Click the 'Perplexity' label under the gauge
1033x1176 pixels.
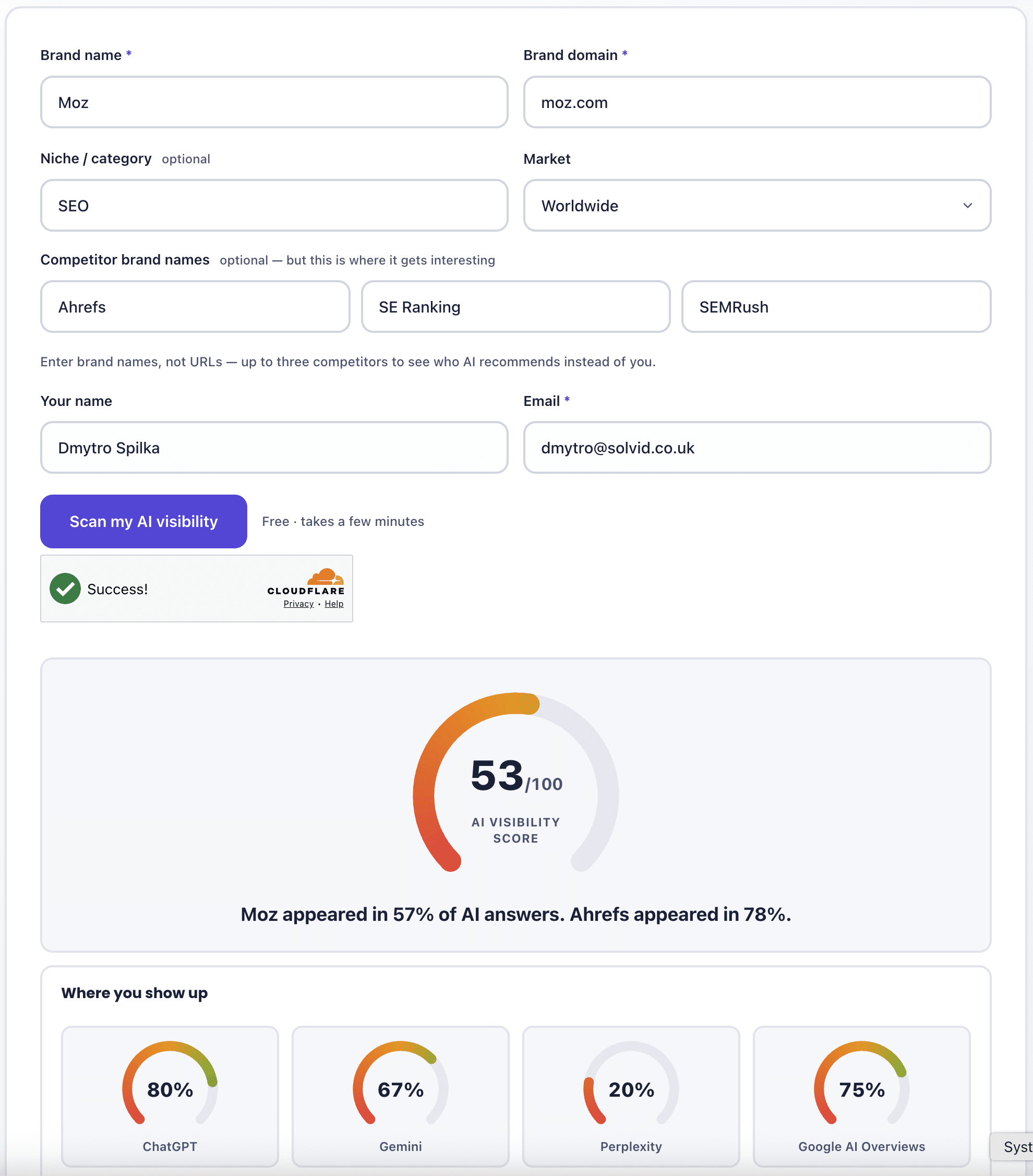[x=631, y=1147]
